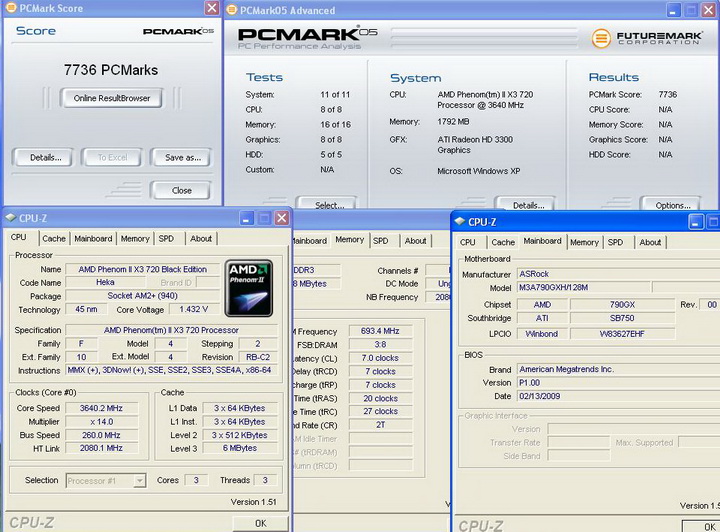Minimize the PCMark05 Advanced window
Image resolution: width=720 pixels, height=532 pixels.
[x=674, y=10]
